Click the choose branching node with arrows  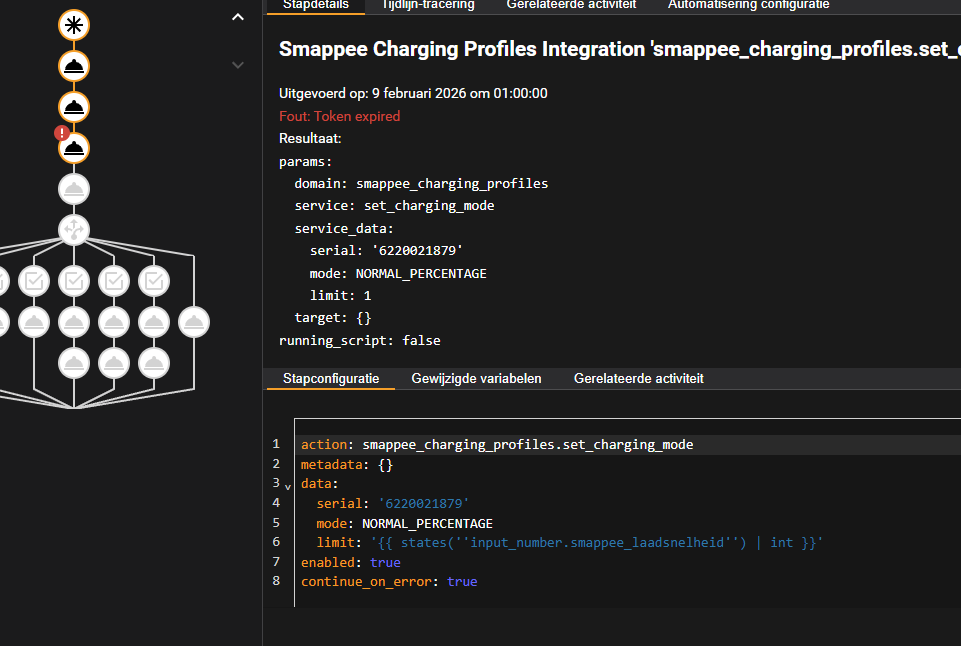click(x=74, y=230)
